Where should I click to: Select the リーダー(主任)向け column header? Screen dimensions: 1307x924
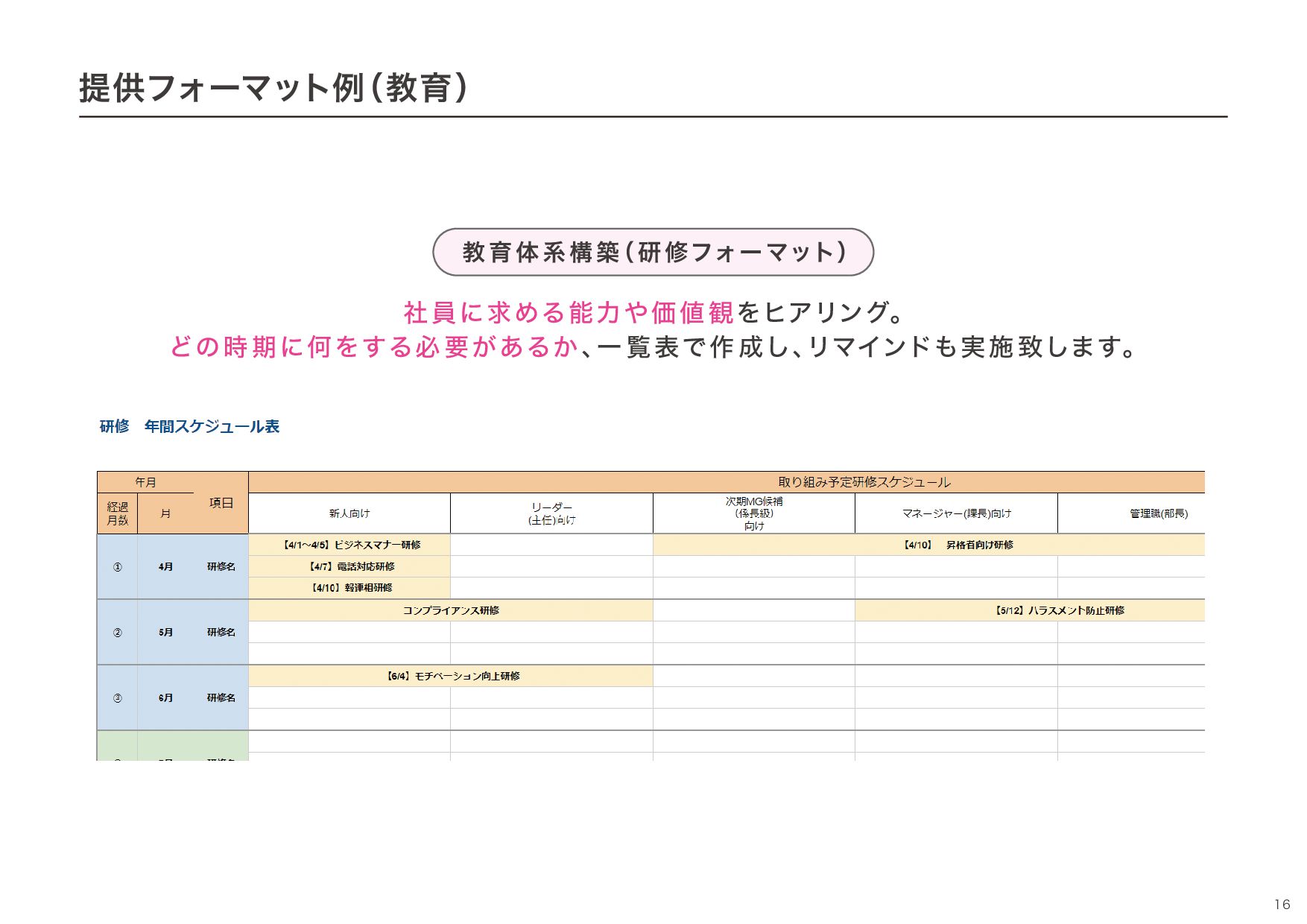pos(551,513)
